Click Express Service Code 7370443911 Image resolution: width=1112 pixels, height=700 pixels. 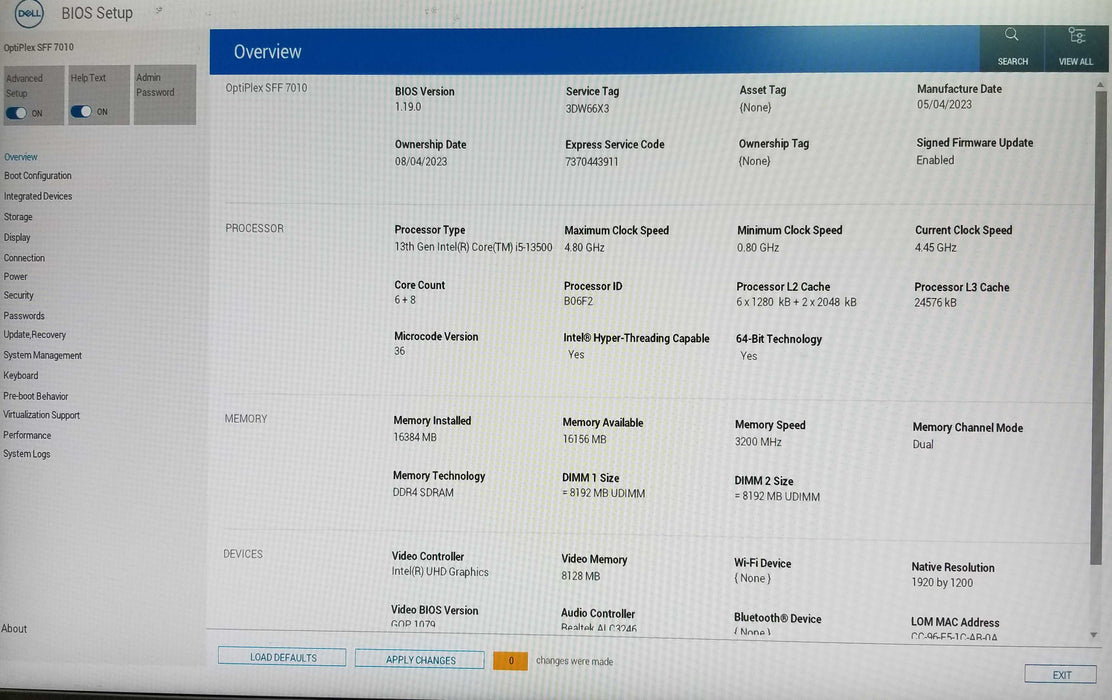click(x=591, y=162)
